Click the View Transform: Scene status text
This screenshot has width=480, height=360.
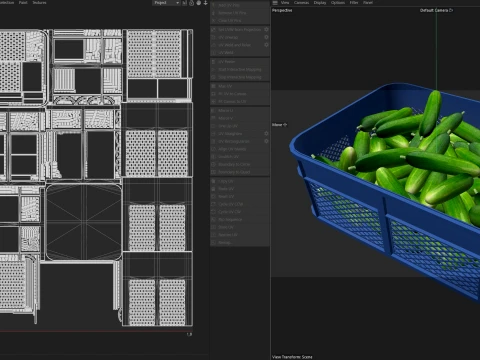(x=292, y=357)
